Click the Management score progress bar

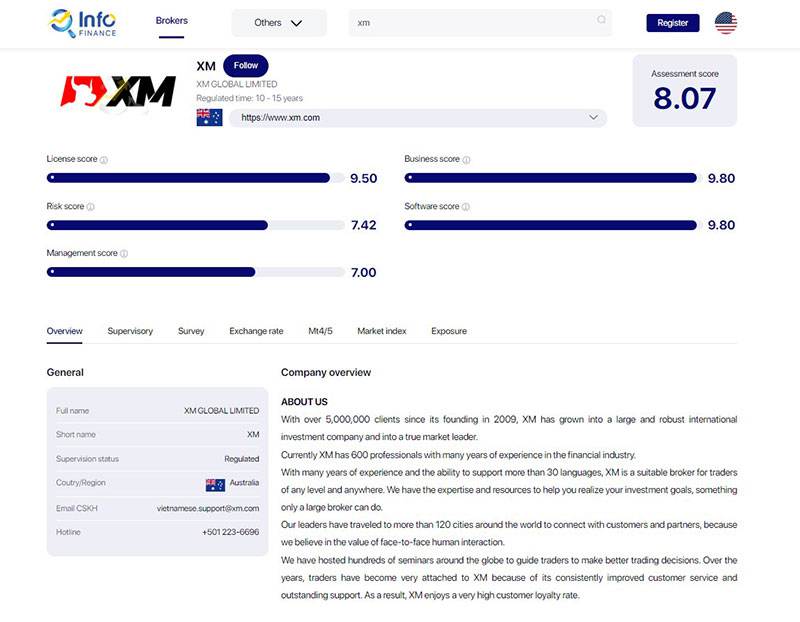pos(195,272)
